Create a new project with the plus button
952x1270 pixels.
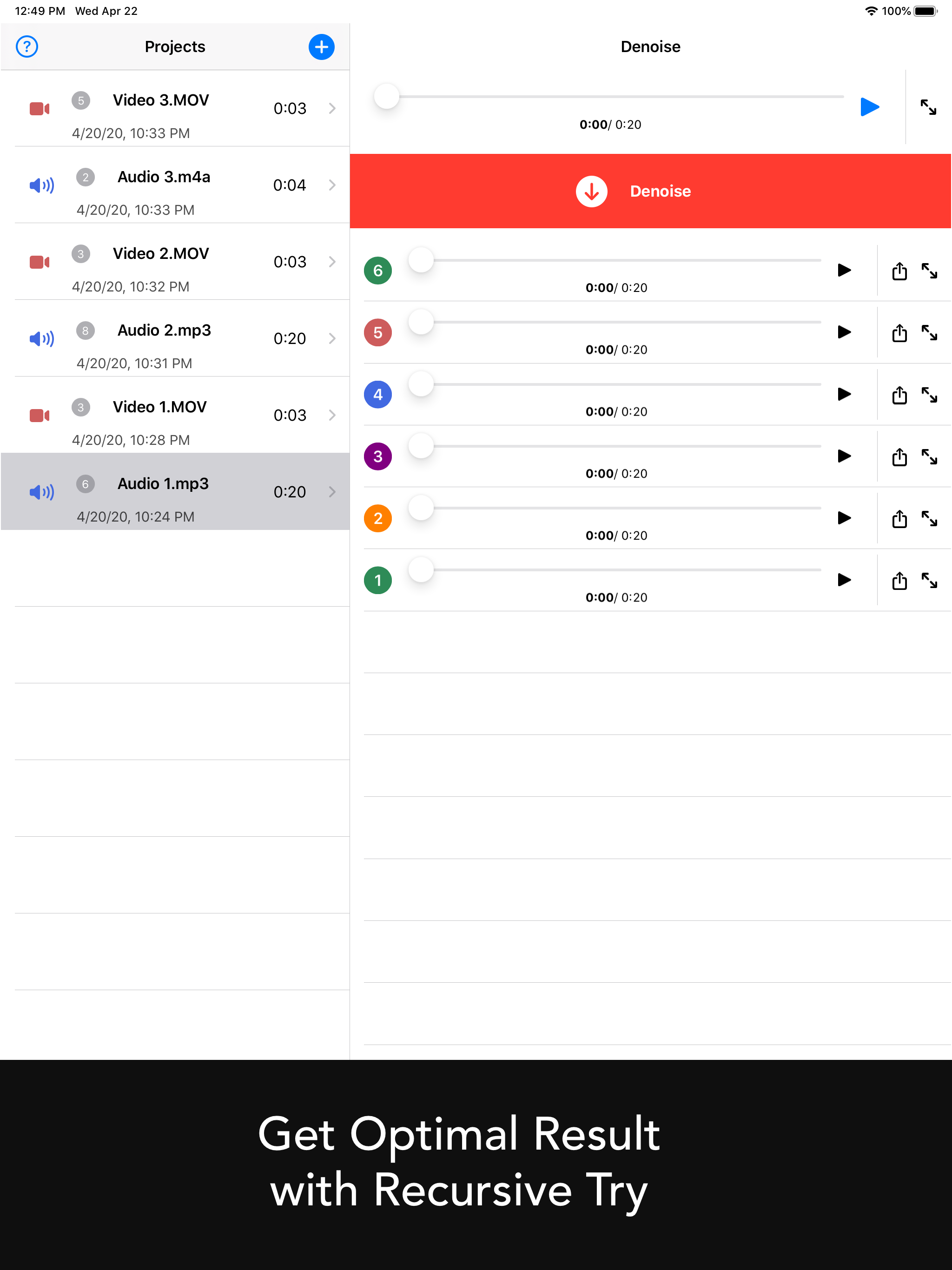[x=321, y=46]
